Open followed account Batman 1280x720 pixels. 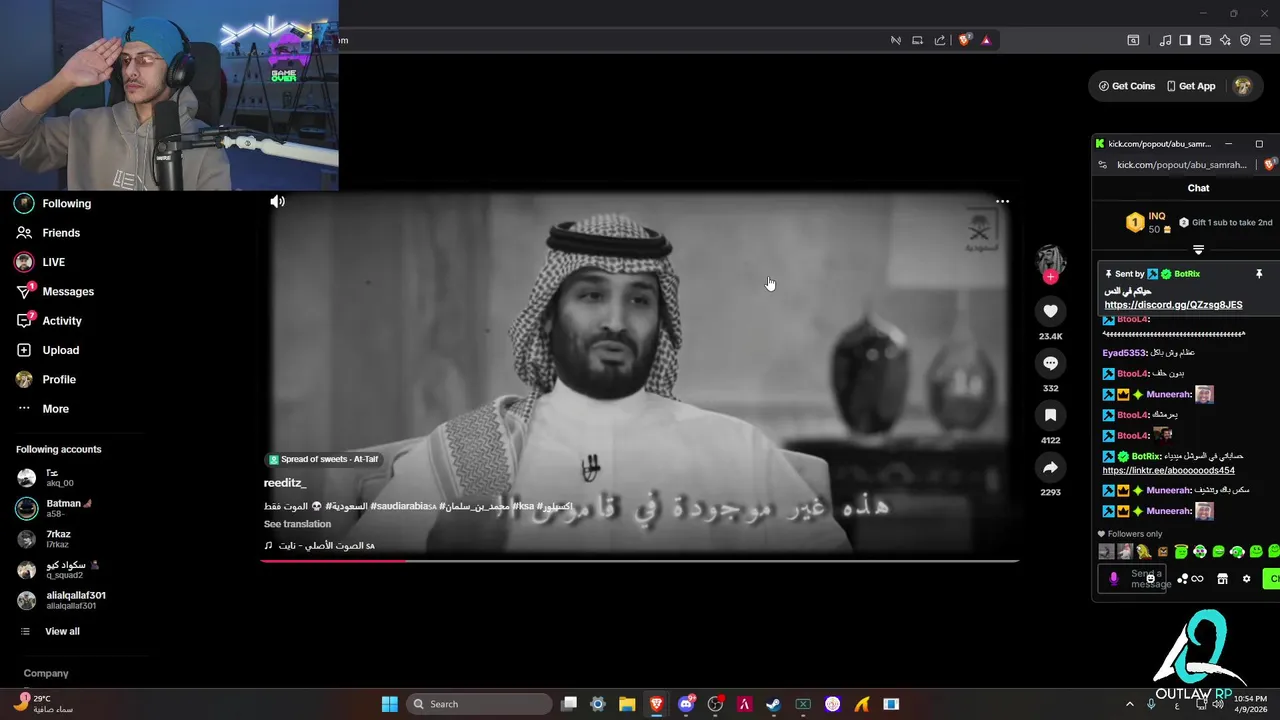tap(55, 508)
